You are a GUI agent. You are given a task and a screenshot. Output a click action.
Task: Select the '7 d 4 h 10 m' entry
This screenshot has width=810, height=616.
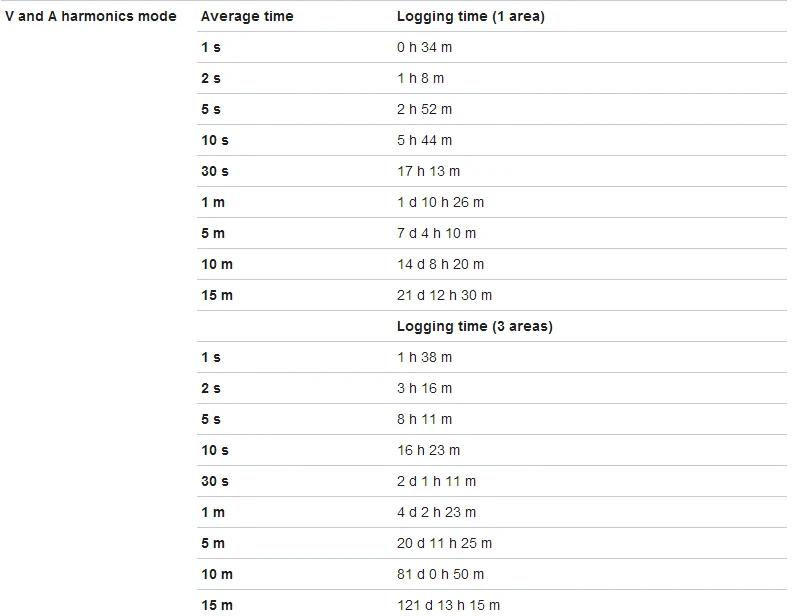pyautogui.click(x=436, y=234)
